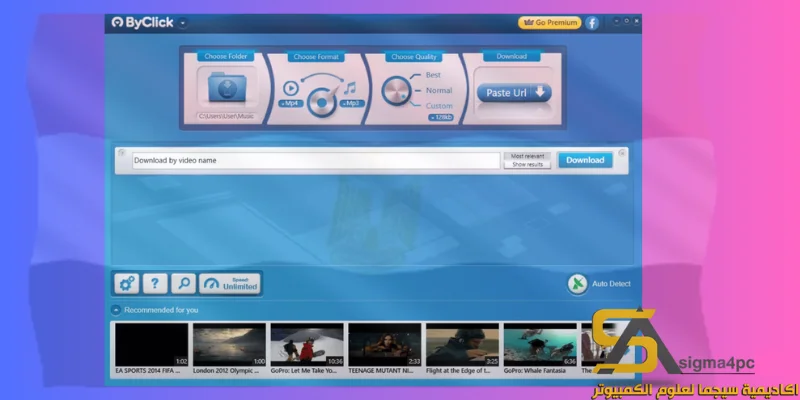This screenshot has height=400, width=800.
Task: Open the Mp3 format dropdown
Action: tap(352, 104)
